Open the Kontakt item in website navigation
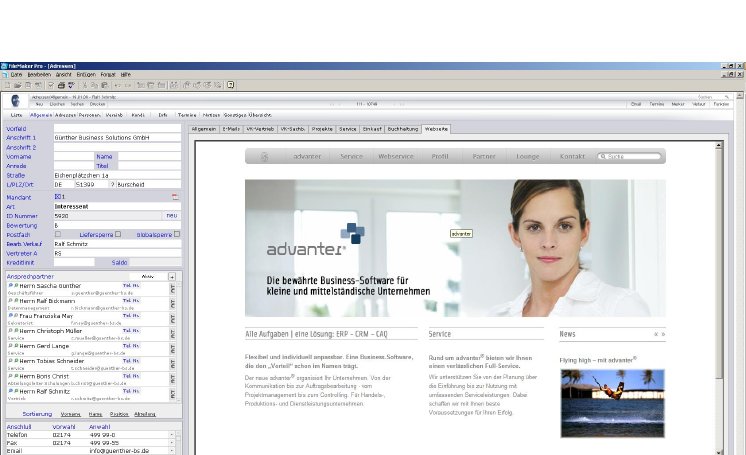 point(572,157)
